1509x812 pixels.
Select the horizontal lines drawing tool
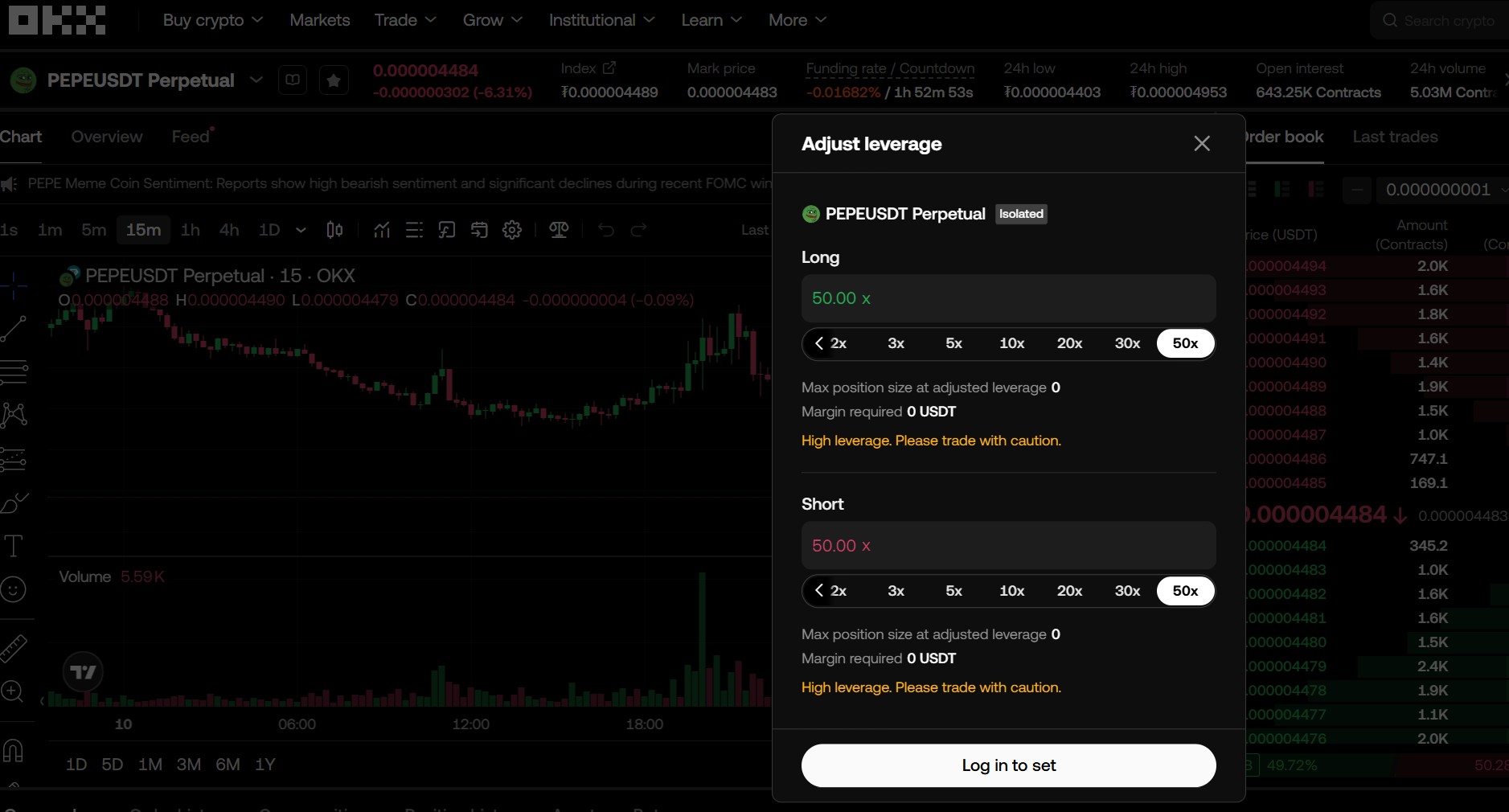pyautogui.click(x=14, y=371)
